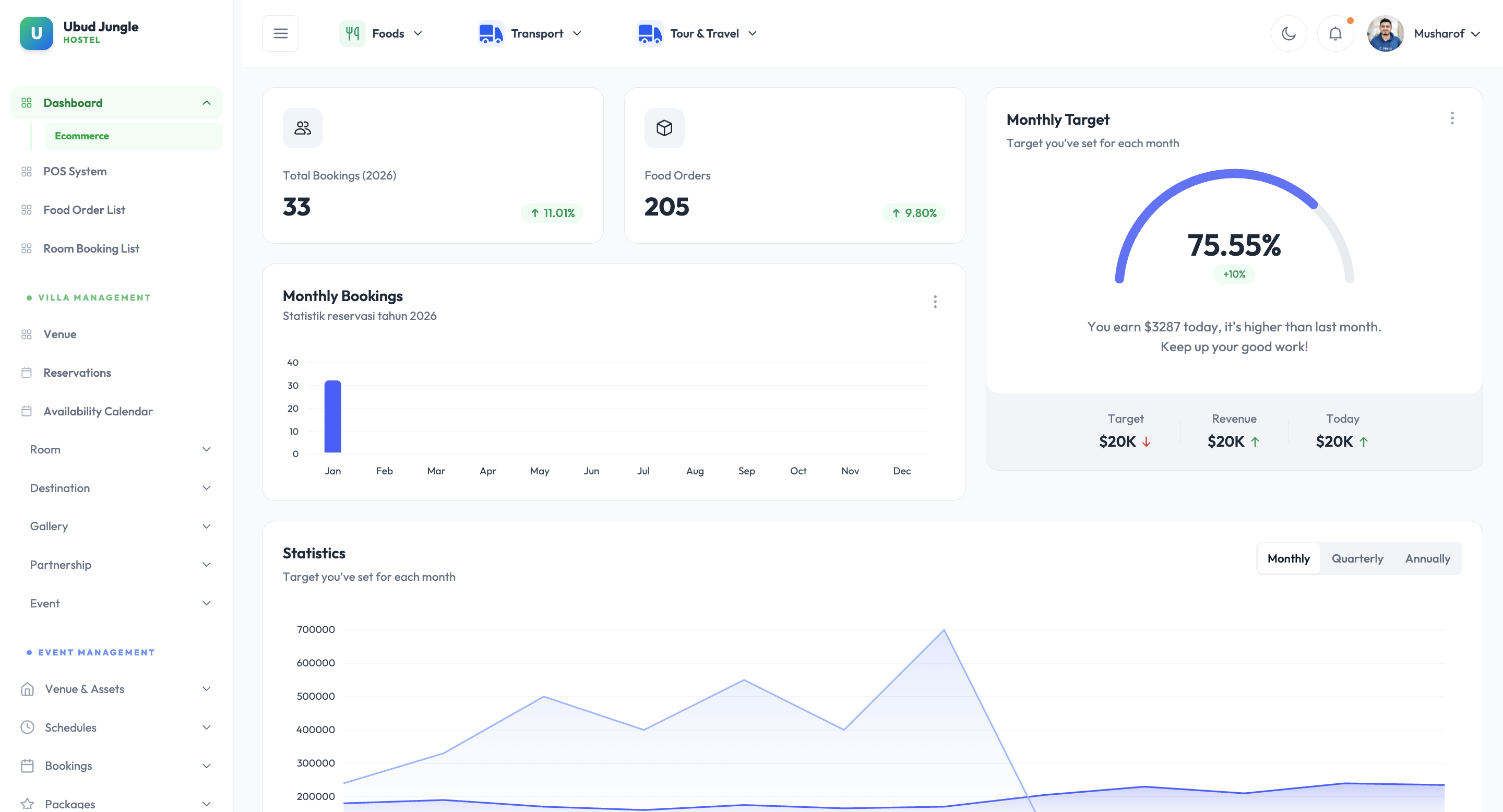
Task: Click the Foods fork-and-knife icon
Action: point(352,33)
